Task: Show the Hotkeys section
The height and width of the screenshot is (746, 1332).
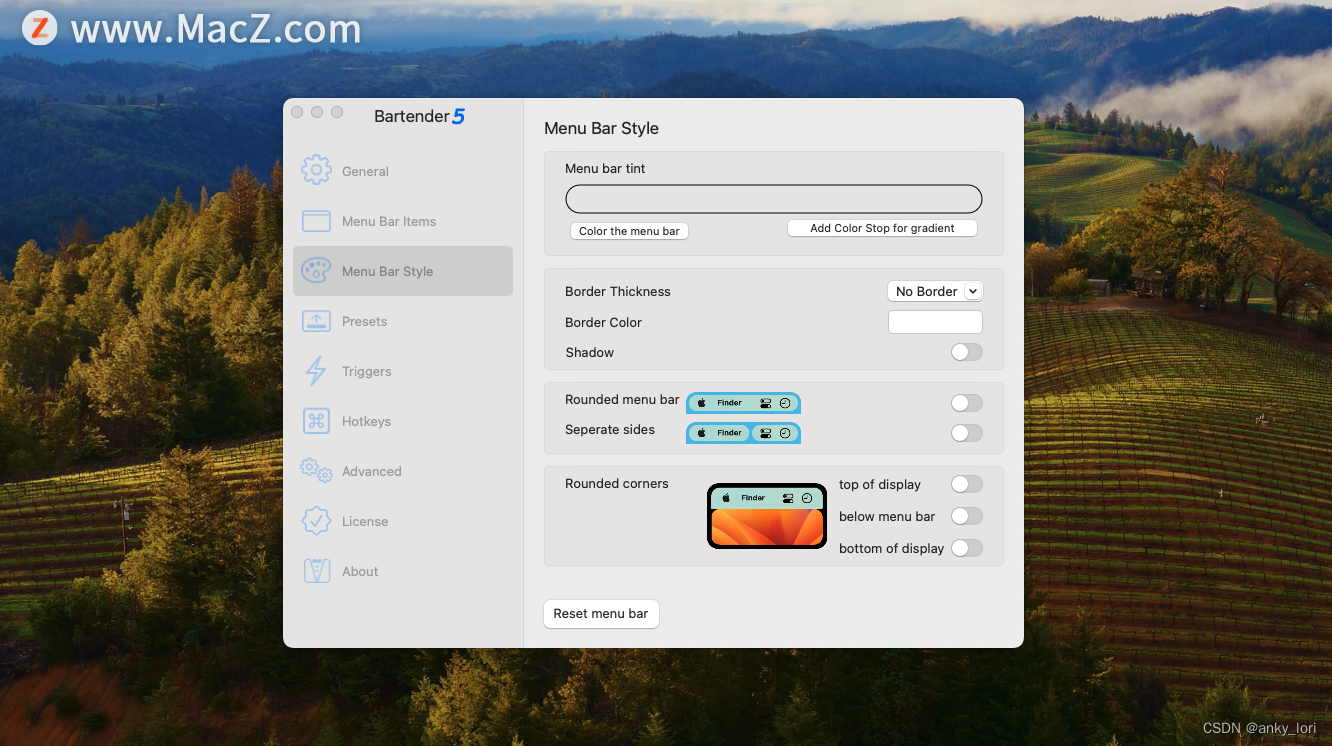Action: [x=403, y=421]
